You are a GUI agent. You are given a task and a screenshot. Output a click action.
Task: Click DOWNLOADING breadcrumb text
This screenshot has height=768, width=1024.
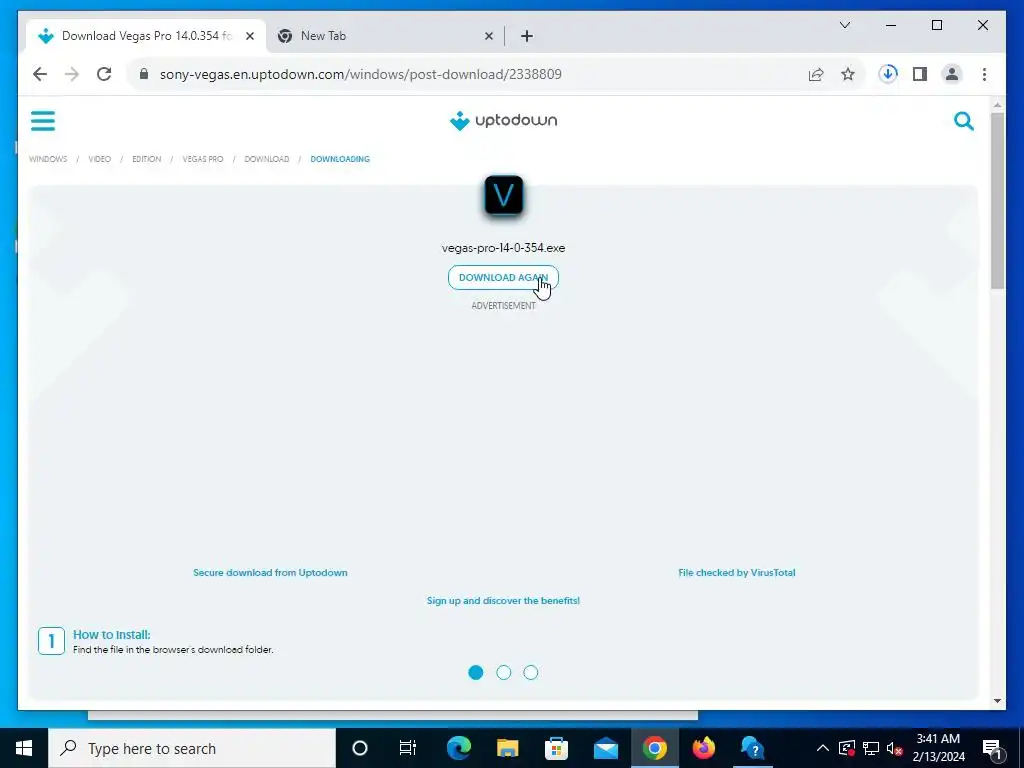click(x=340, y=159)
